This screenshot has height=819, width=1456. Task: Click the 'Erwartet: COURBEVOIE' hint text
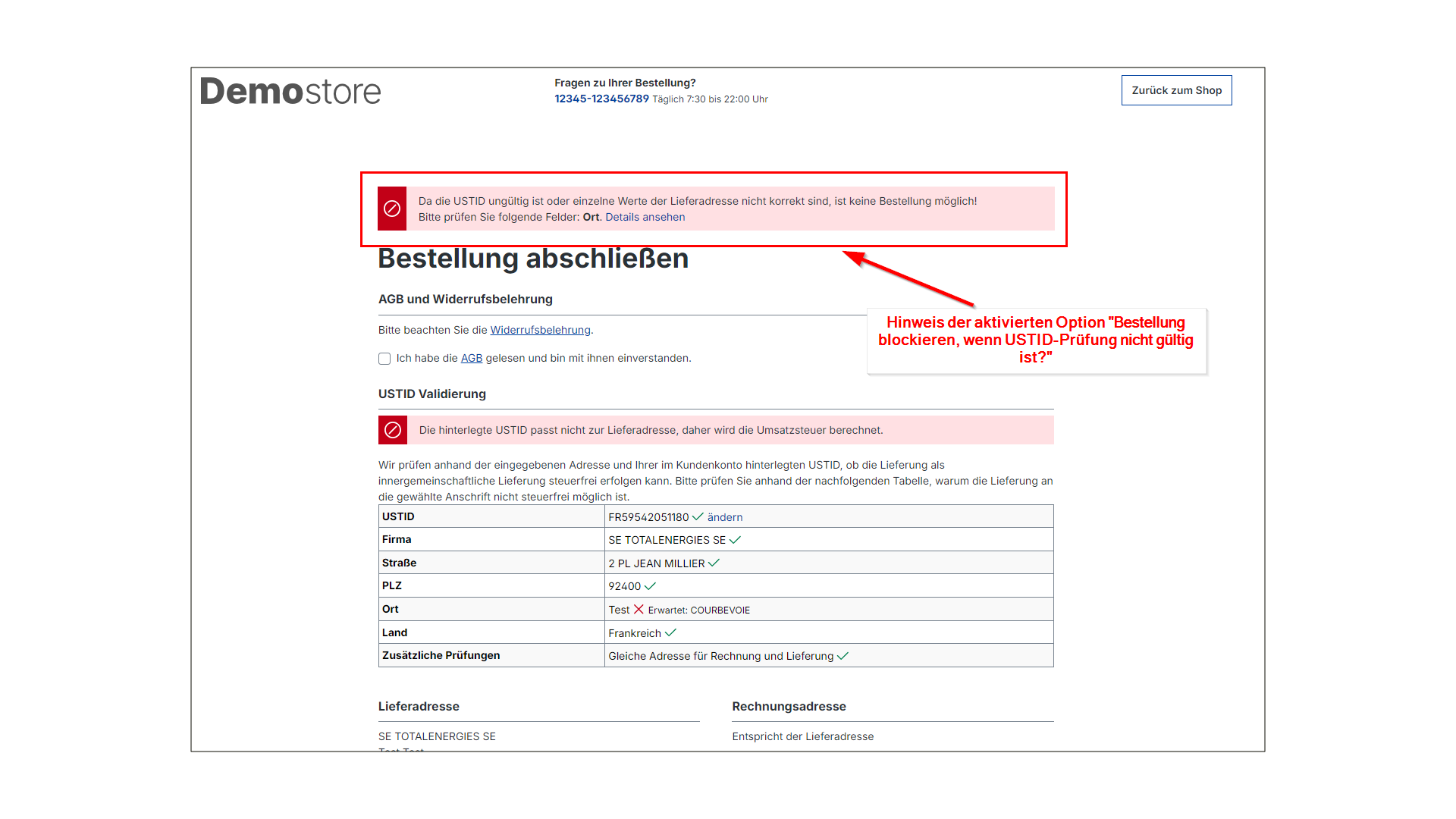(699, 610)
